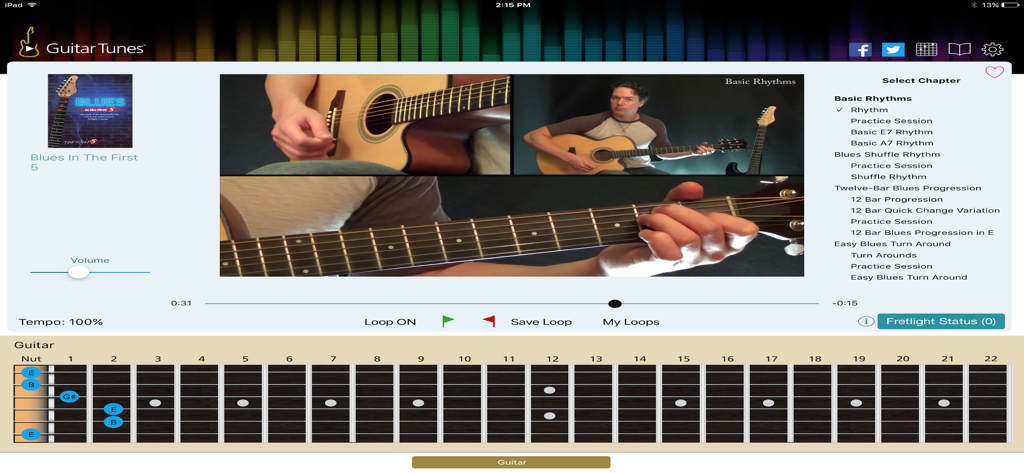Screen dimensions: 1024x473
Task: Click Basic Rhythms section heading
Action: coord(872,99)
